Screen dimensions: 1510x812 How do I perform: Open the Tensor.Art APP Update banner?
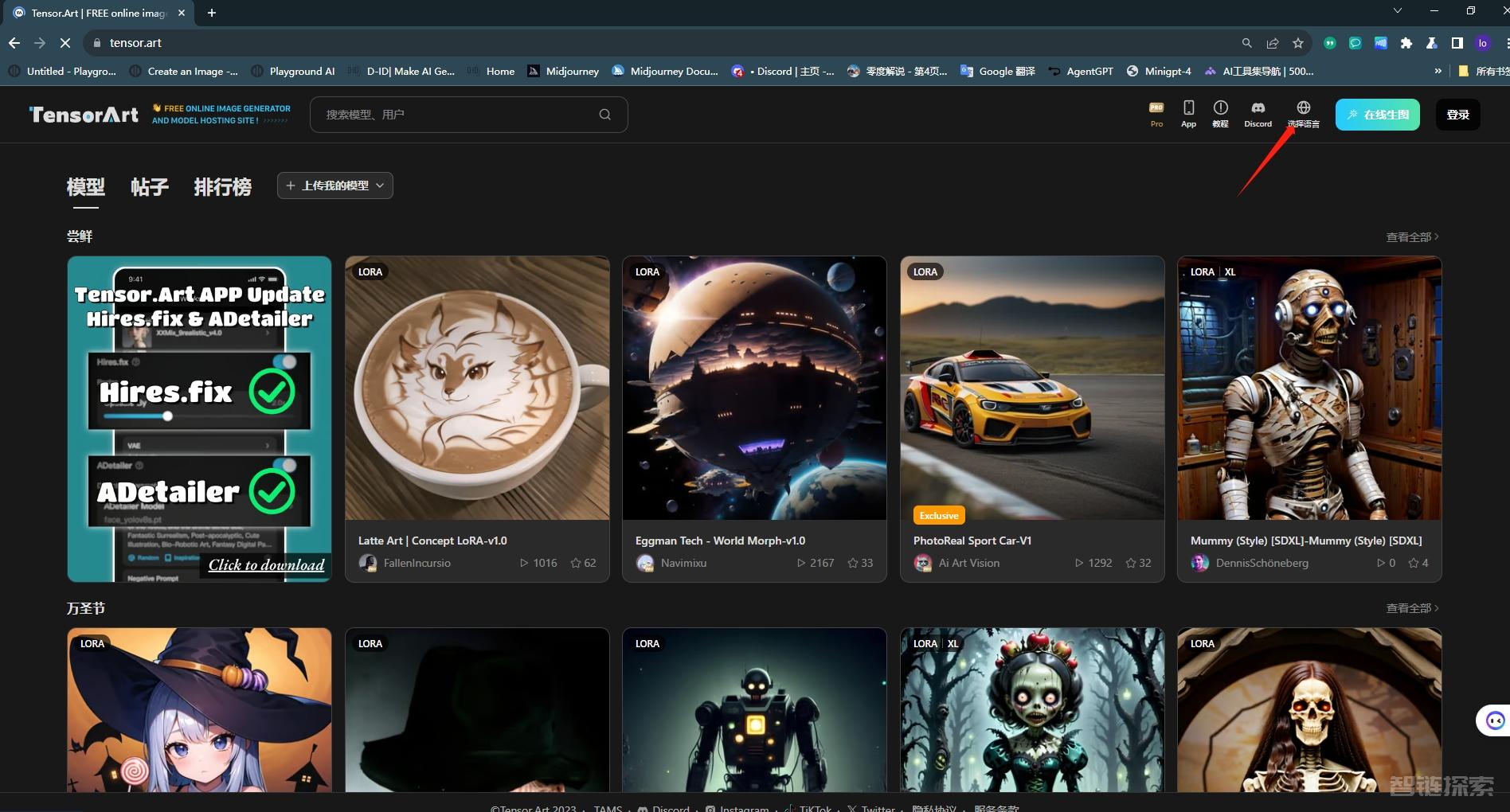[x=200, y=419]
